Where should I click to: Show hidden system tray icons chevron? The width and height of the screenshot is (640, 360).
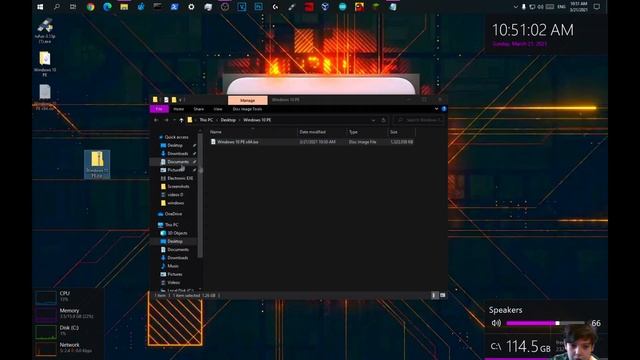516,7
